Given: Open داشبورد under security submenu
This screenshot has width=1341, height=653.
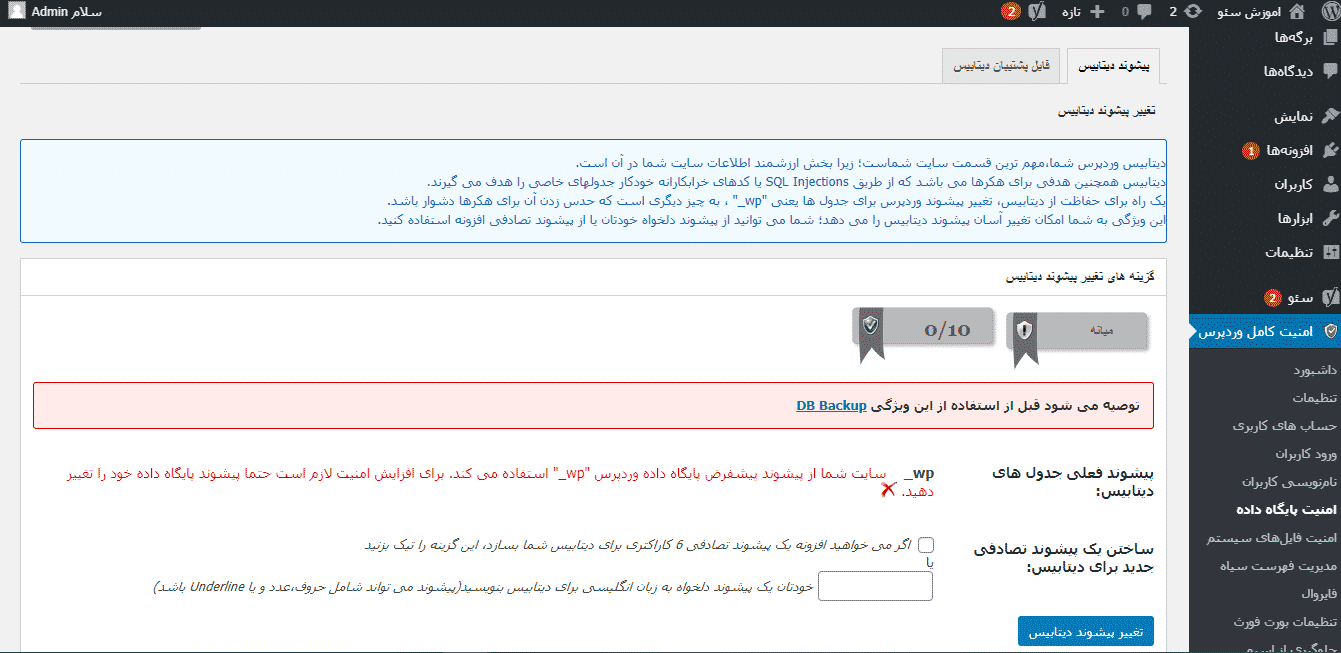Looking at the screenshot, I should (x=1314, y=370).
